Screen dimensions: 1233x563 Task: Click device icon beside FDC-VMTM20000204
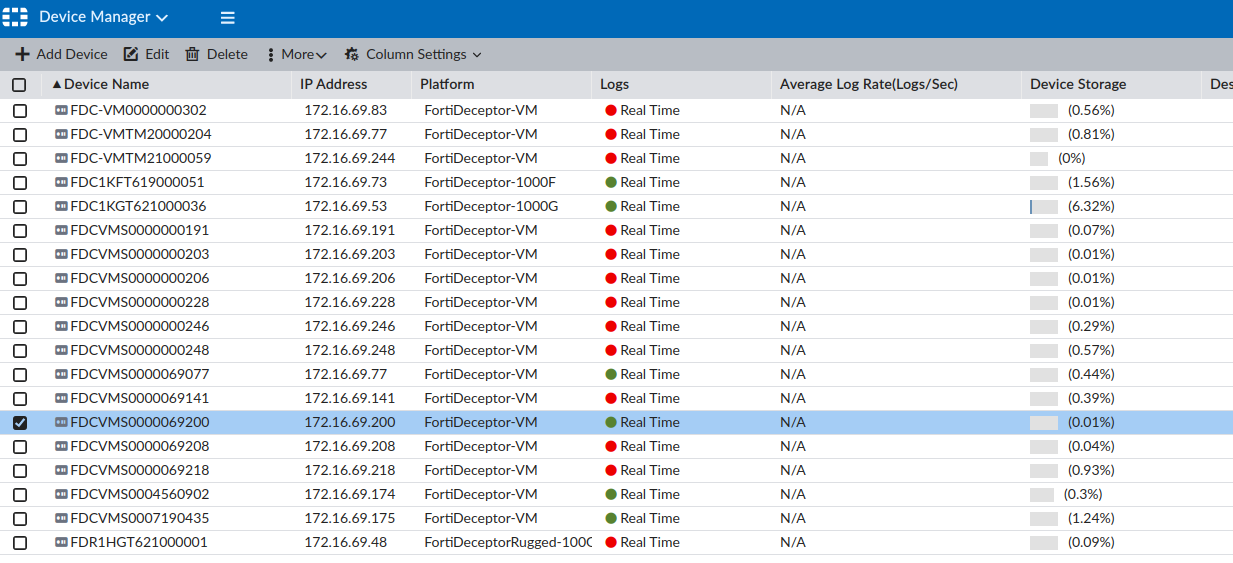click(x=61, y=134)
